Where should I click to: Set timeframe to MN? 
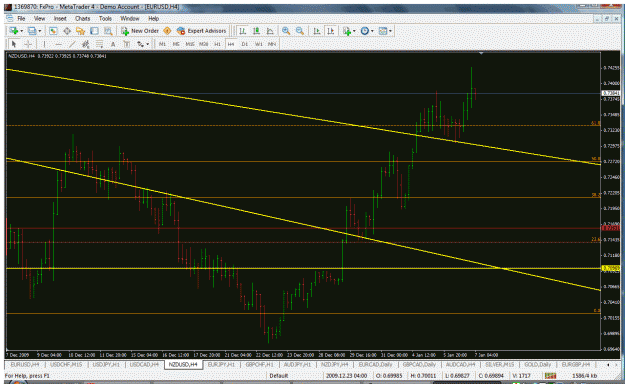click(x=272, y=44)
